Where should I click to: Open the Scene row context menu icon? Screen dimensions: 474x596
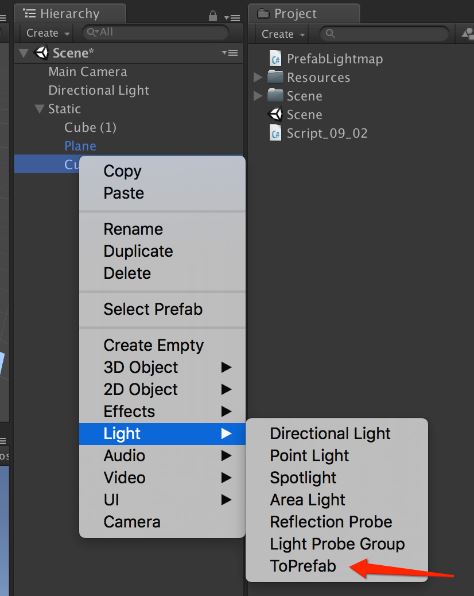(230, 53)
